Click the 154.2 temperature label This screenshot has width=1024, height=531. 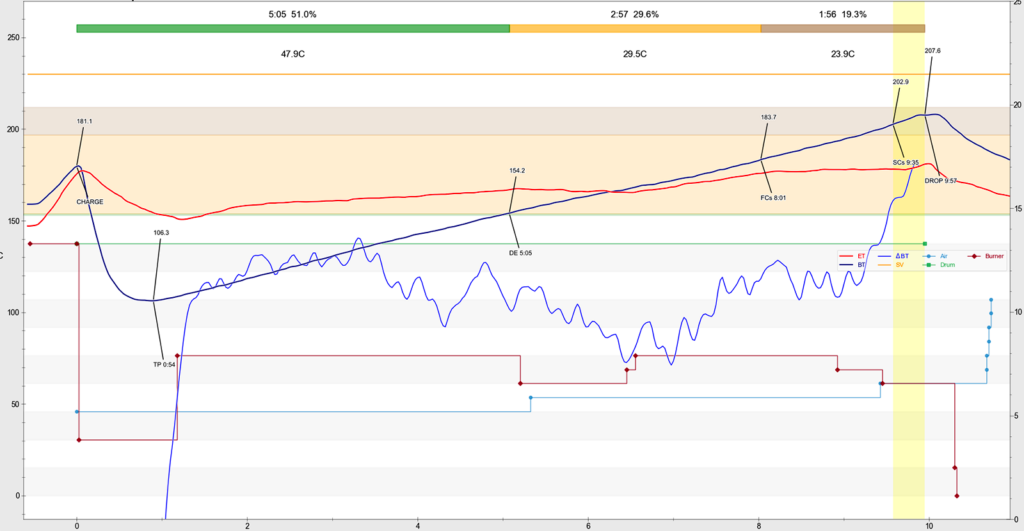pos(517,170)
